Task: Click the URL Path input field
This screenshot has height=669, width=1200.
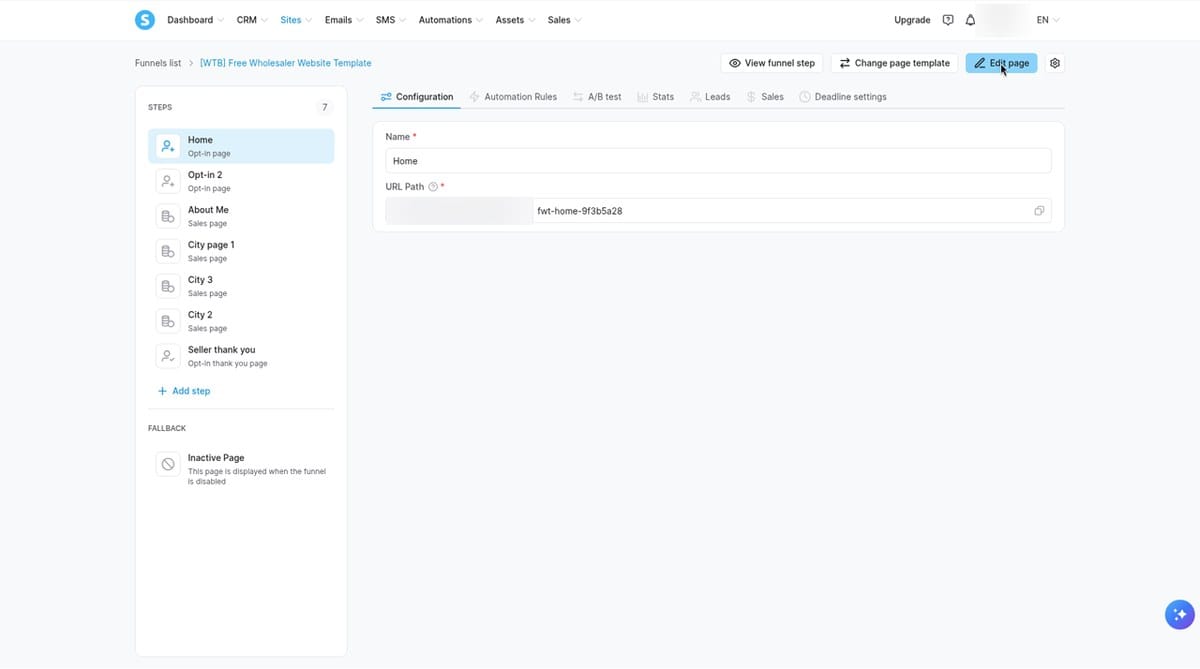Action: point(793,211)
